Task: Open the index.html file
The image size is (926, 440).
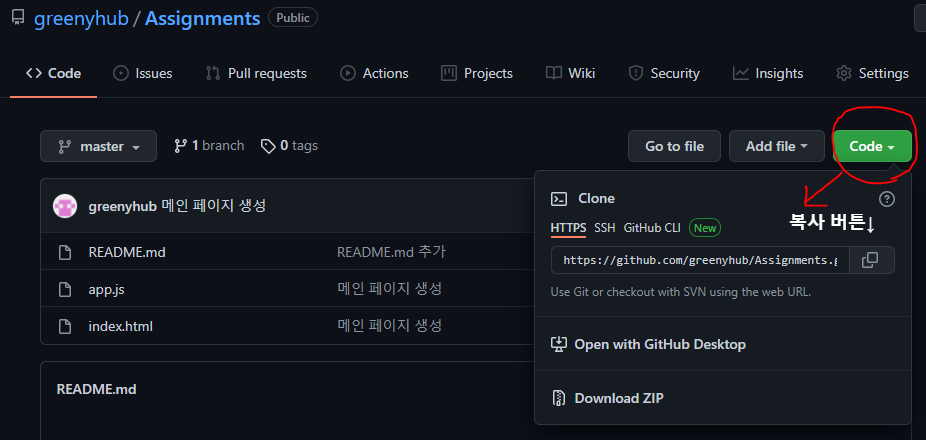Action: [x=120, y=325]
